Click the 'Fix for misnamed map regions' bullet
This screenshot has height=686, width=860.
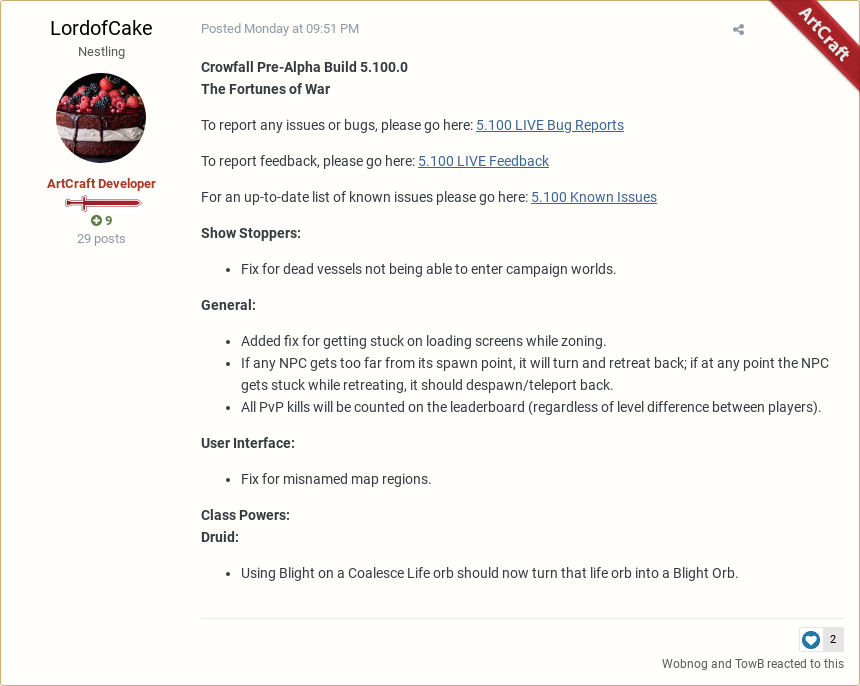(x=336, y=479)
